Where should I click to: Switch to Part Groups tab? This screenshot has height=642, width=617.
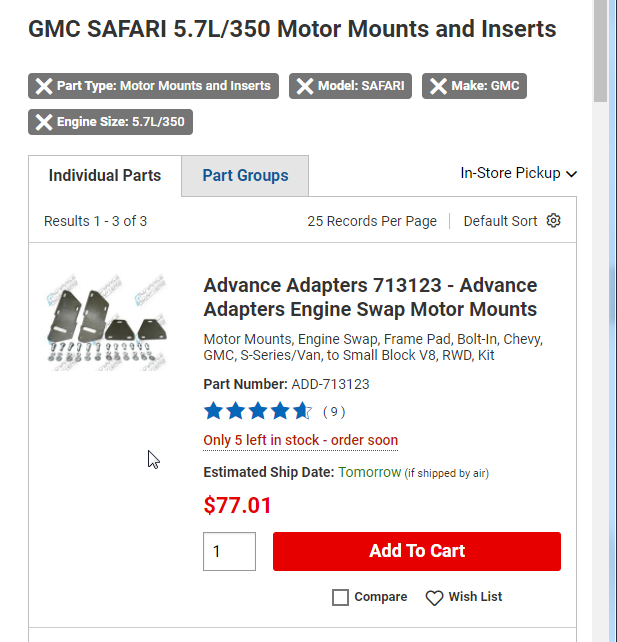(x=245, y=176)
